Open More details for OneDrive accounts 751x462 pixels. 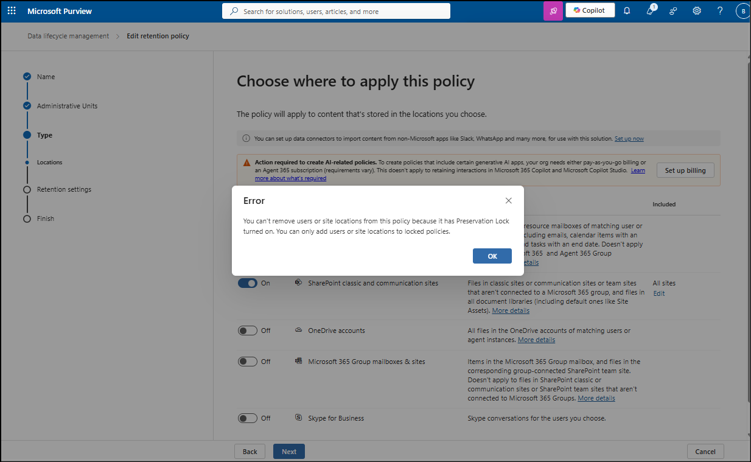[536, 340]
